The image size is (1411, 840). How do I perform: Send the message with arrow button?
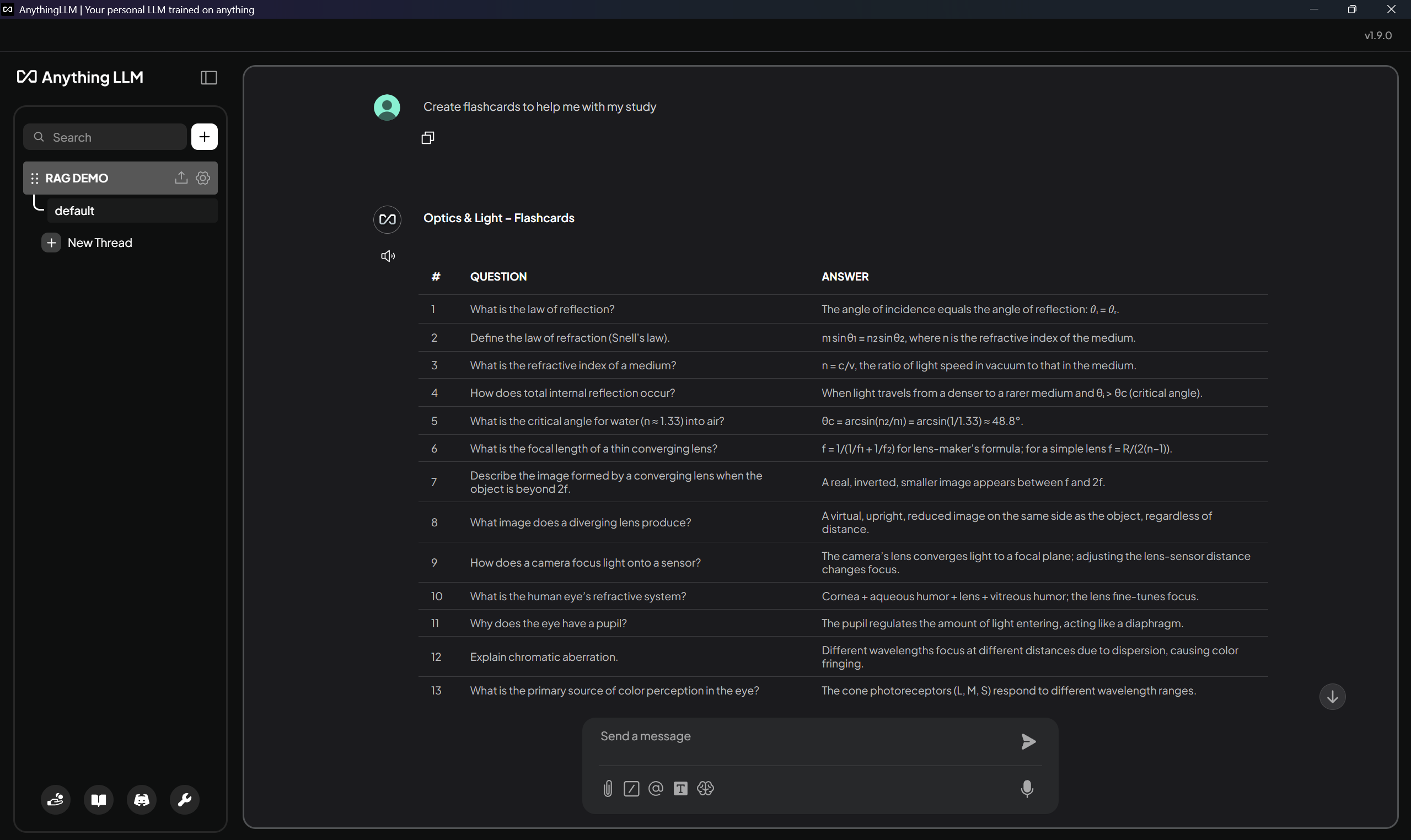[x=1028, y=741]
